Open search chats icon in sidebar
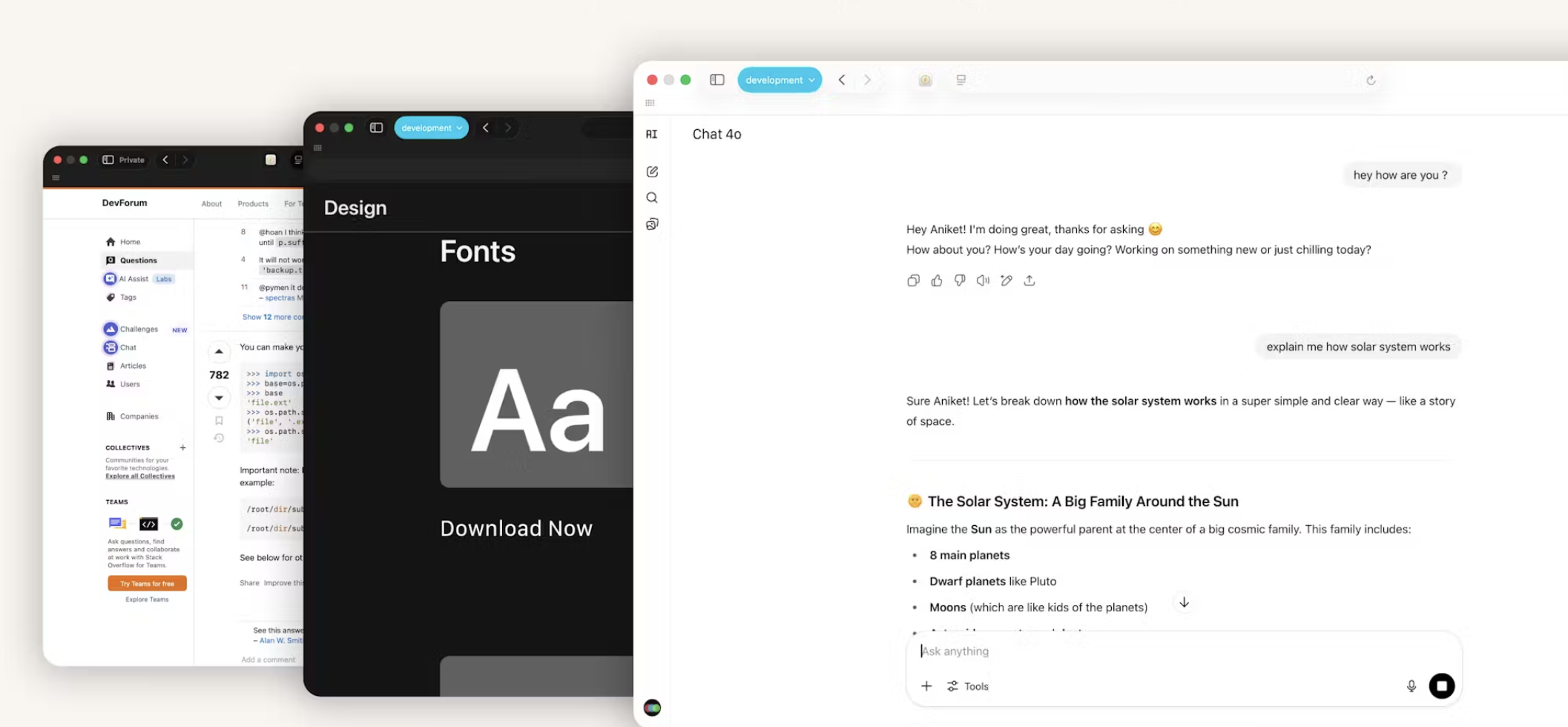Viewport: 1568px width, 727px height. pyautogui.click(x=652, y=197)
